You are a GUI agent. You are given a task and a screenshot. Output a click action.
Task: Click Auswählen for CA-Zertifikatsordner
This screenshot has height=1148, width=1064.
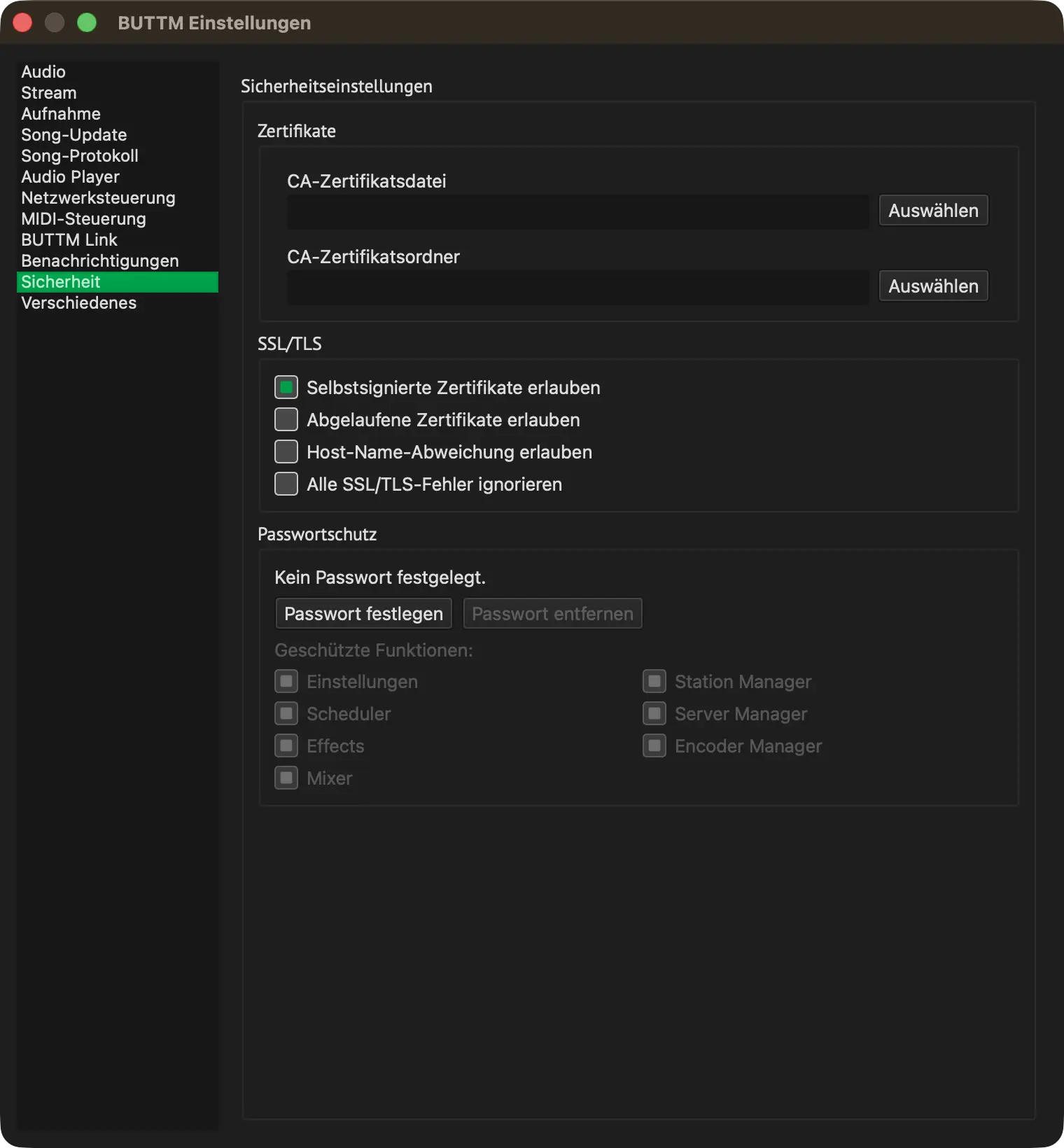pyautogui.click(x=933, y=286)
